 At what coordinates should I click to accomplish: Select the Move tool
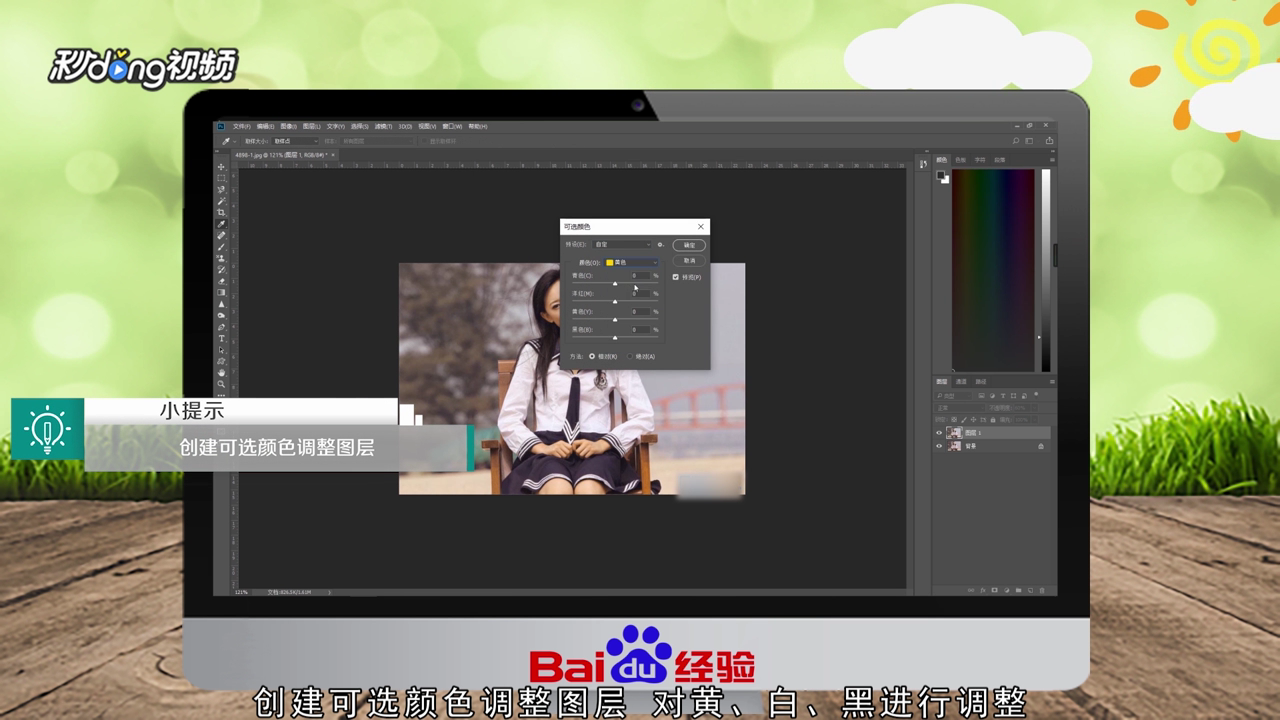point(221,167)
